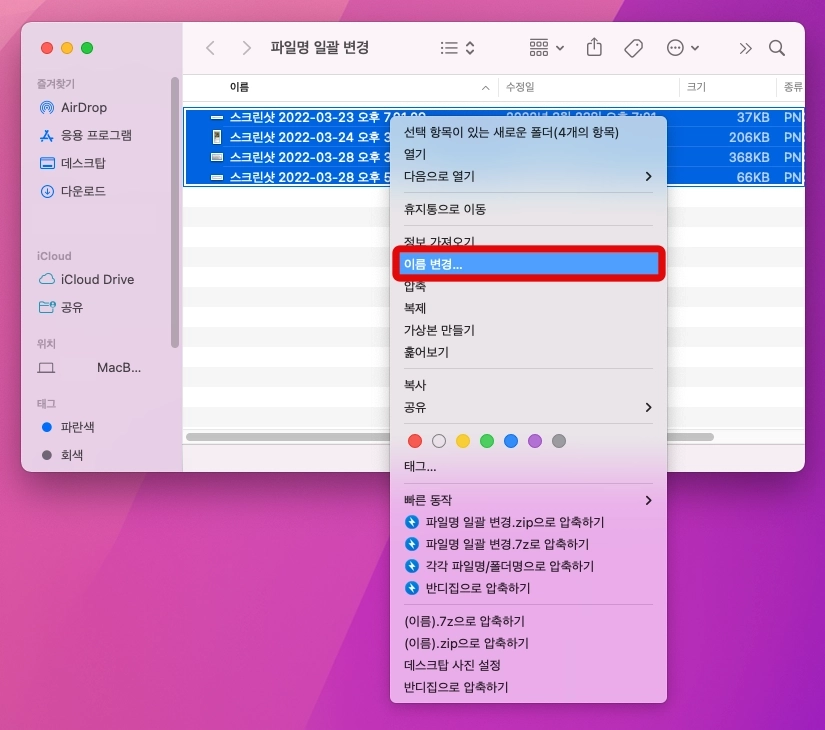Click the search magnifier icon
This screenshot has height=730, width=825.
coord(777,48)
